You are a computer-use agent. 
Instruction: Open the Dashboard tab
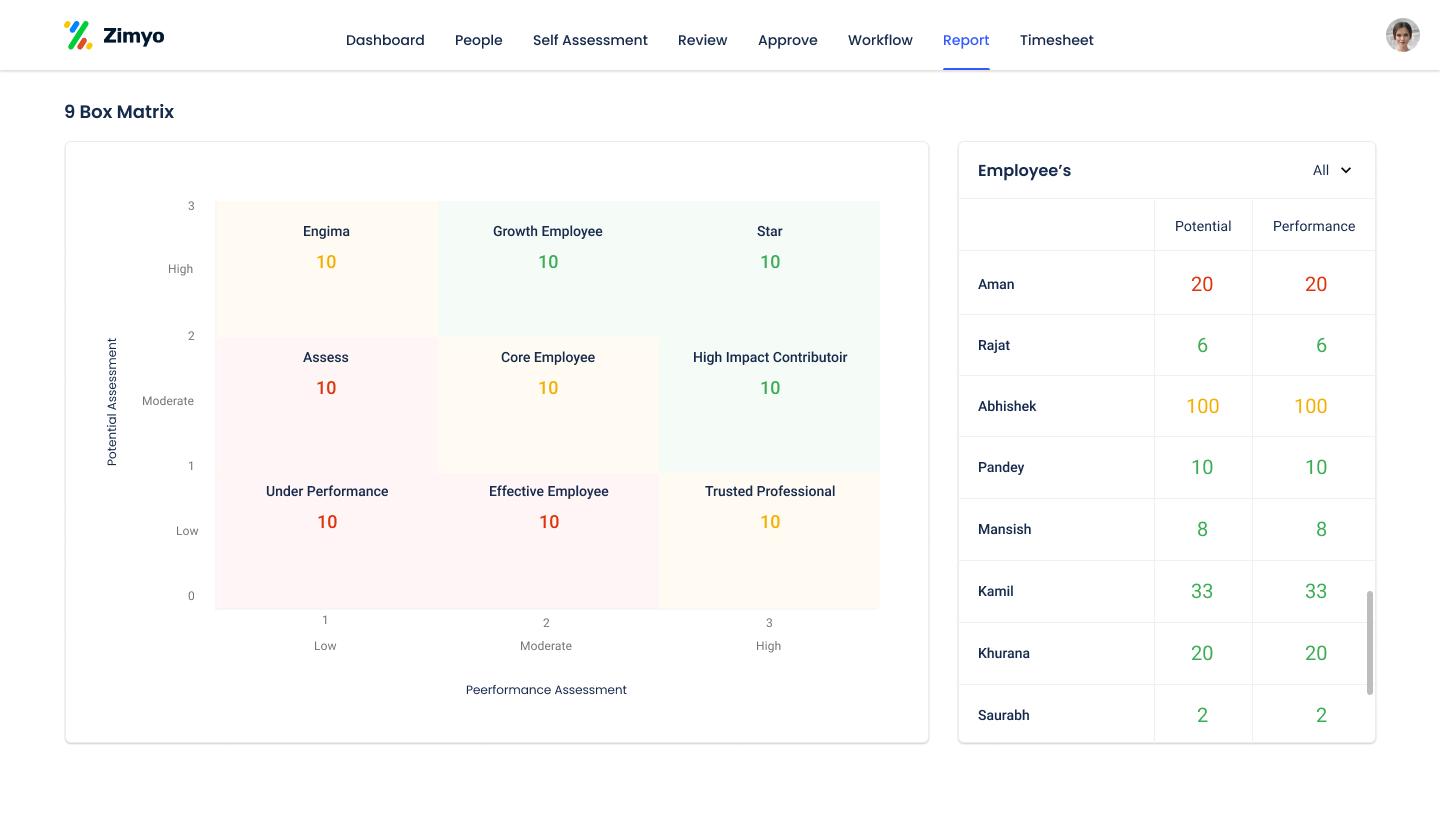385,40
